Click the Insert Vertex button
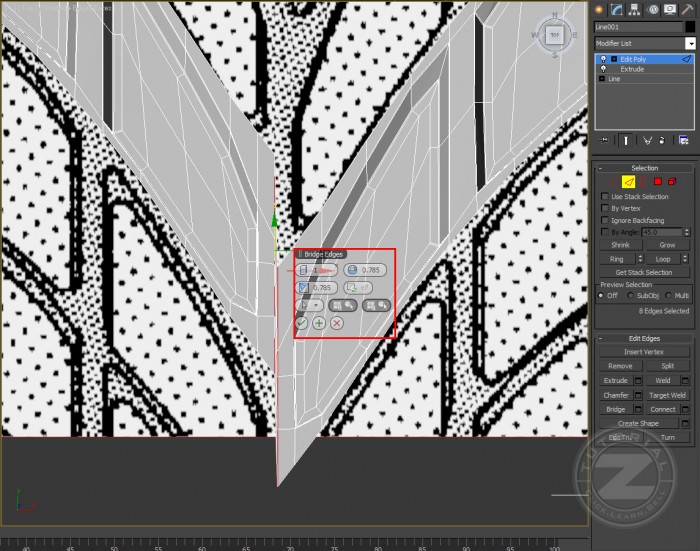Image resolution: width=700 pixels, height=551 pixels. click(x=643, y=352)
